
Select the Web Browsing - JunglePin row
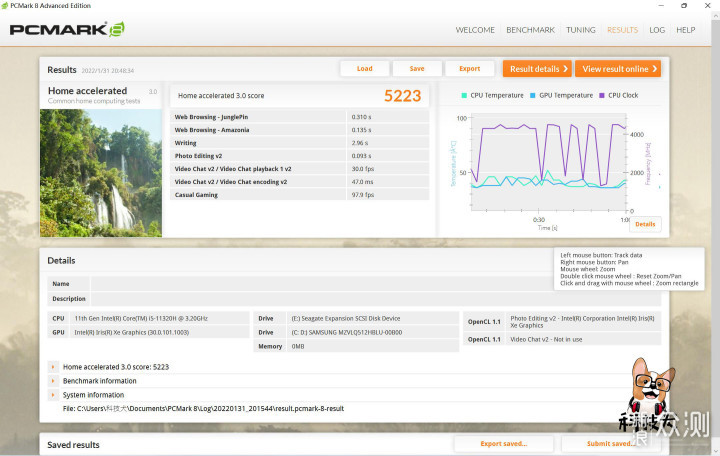tap(299, 117)
